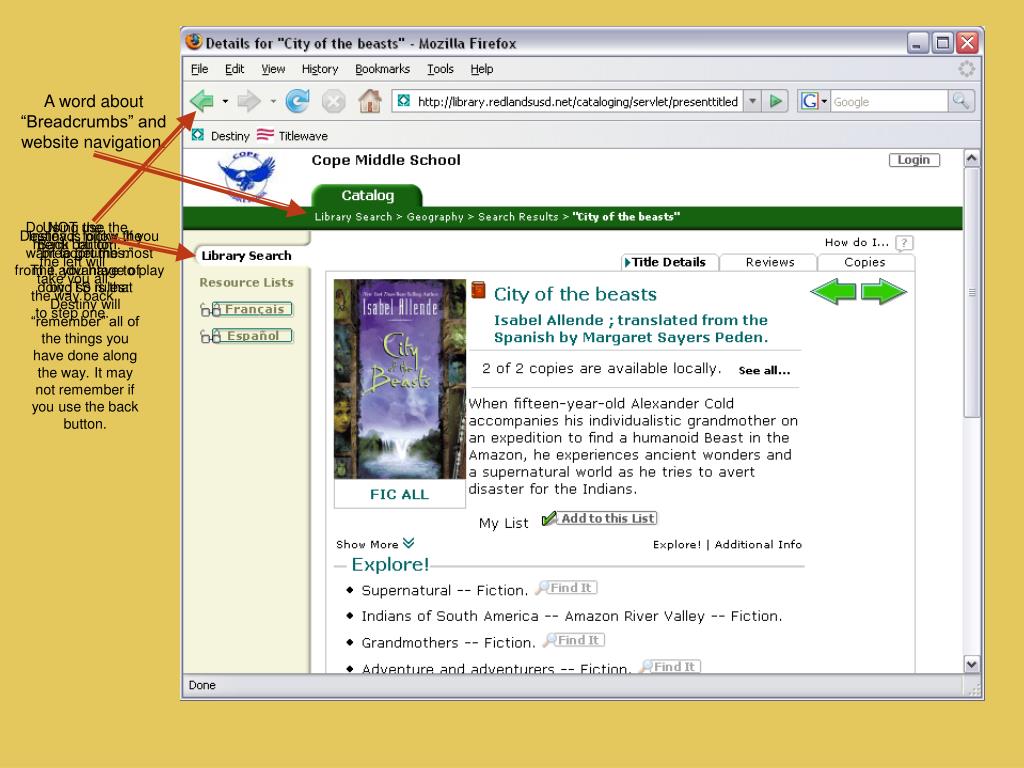This screenshot has width=1024, height=768.
Task: Open the Tools menu
Action: point(440,69)
